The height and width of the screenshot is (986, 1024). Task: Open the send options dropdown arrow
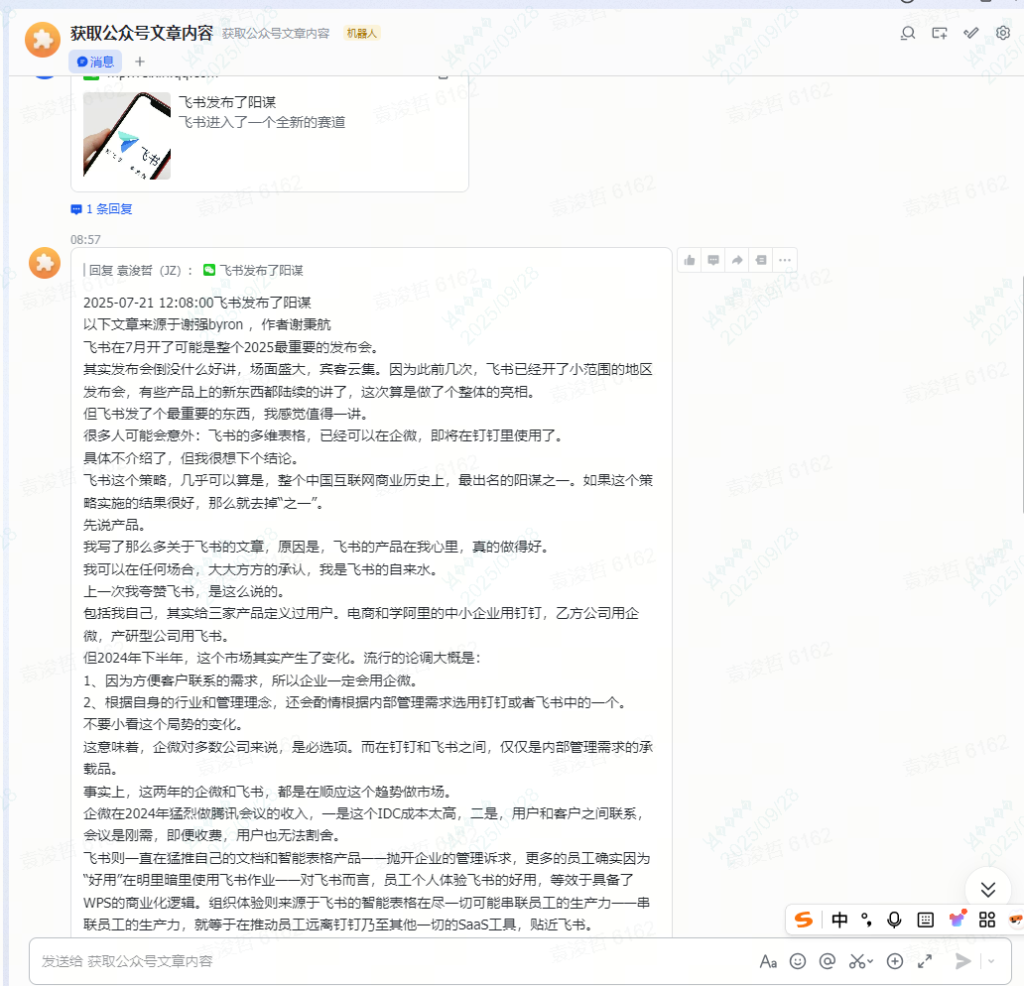coord(992,961)
